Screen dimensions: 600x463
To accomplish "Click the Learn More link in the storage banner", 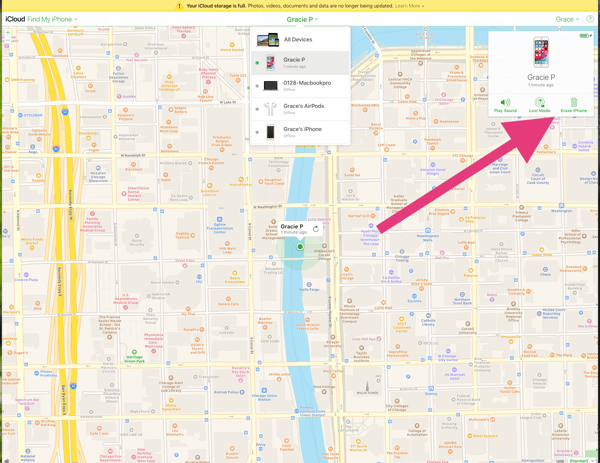I will coord(409,6).
